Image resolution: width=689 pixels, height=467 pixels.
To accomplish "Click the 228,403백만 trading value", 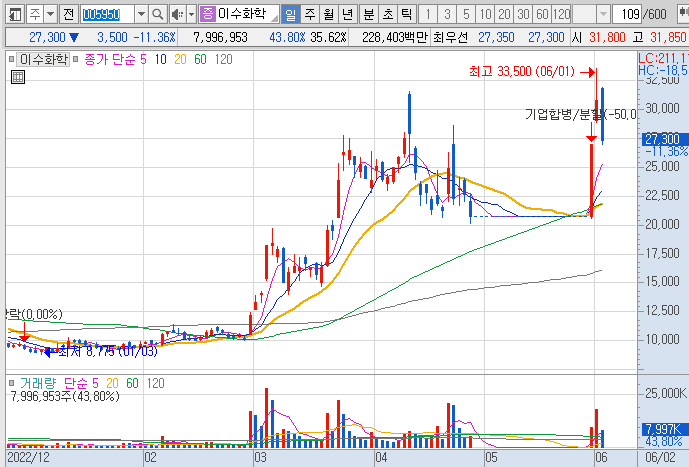I will coord(395,37).
